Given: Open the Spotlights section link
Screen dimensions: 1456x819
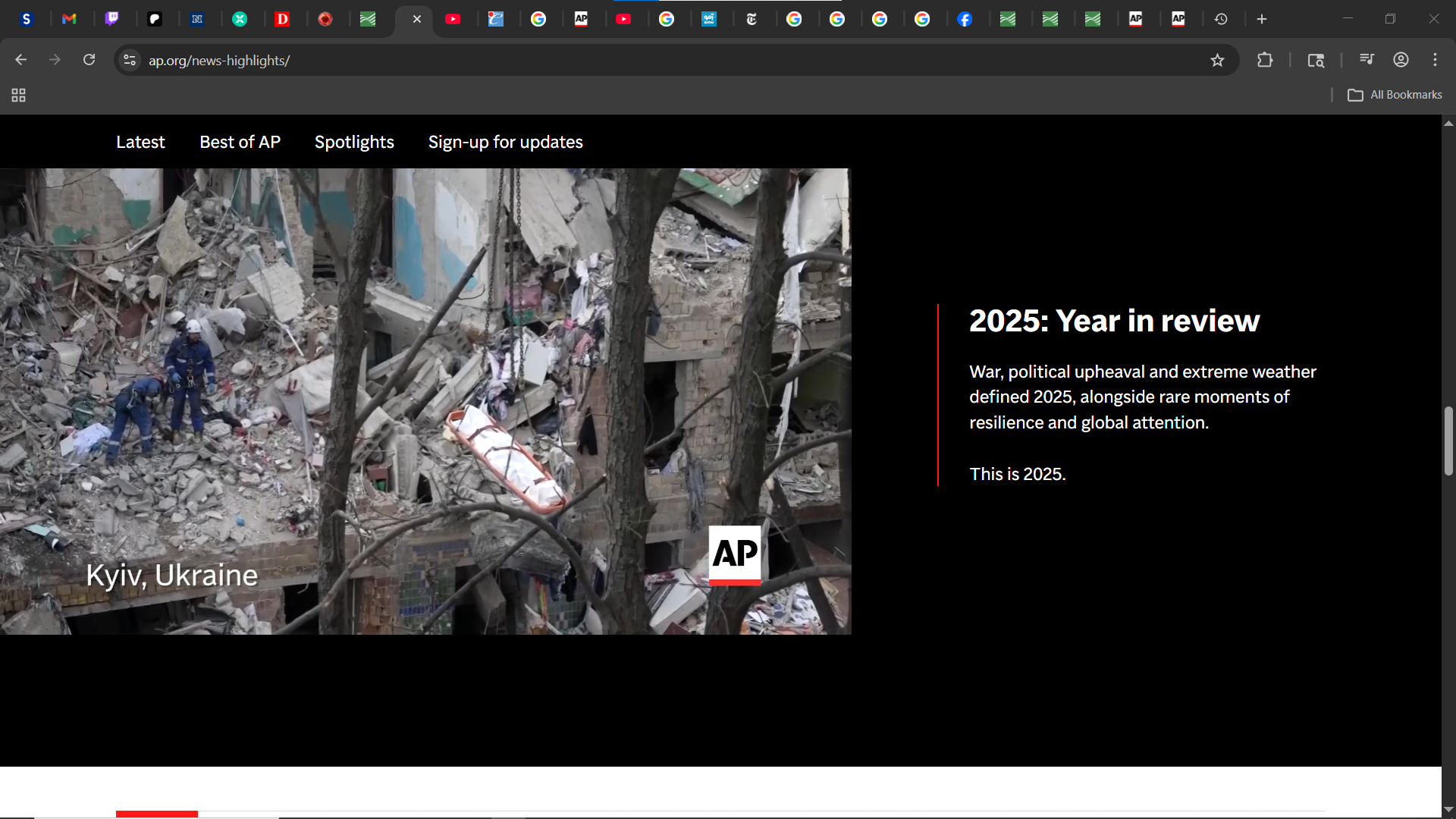Looking at the screenshot, I should [354, 142].
